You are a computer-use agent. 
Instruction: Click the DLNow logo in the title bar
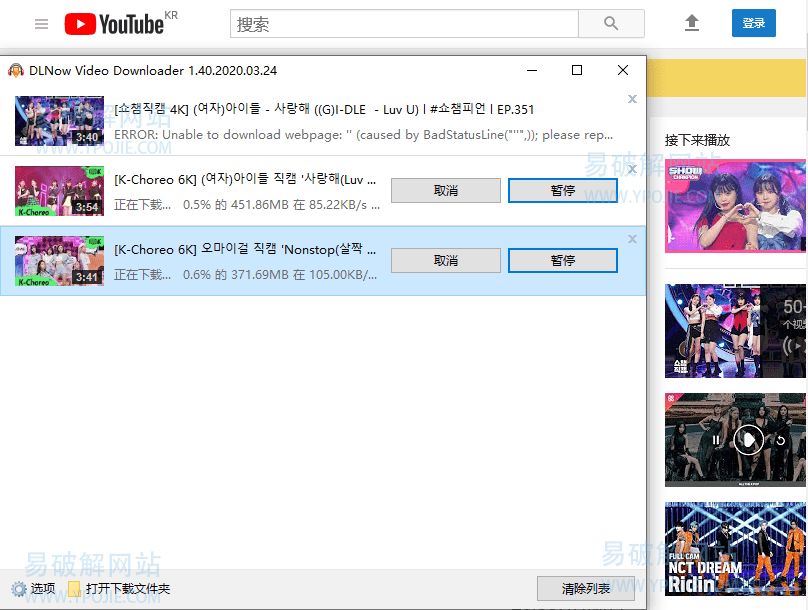click(17, 71)
